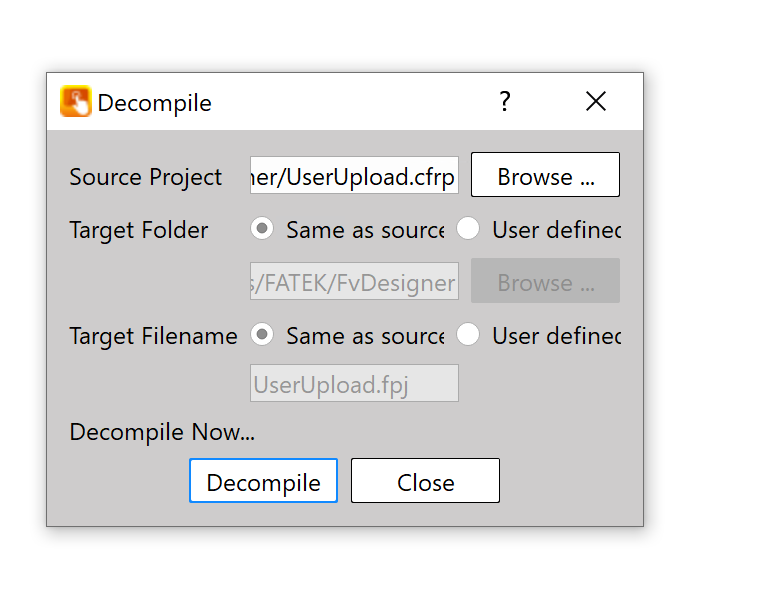Close the dialog with the X button
The image size is (779, 610).
tap(596, 101)
